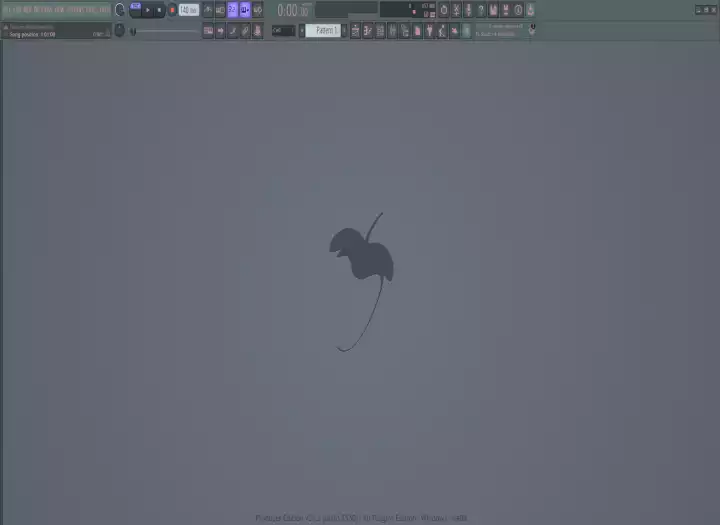Open the Cell snap selector dropdown
Viewport: 720px width, 525px height.
(x=283, y=31)
